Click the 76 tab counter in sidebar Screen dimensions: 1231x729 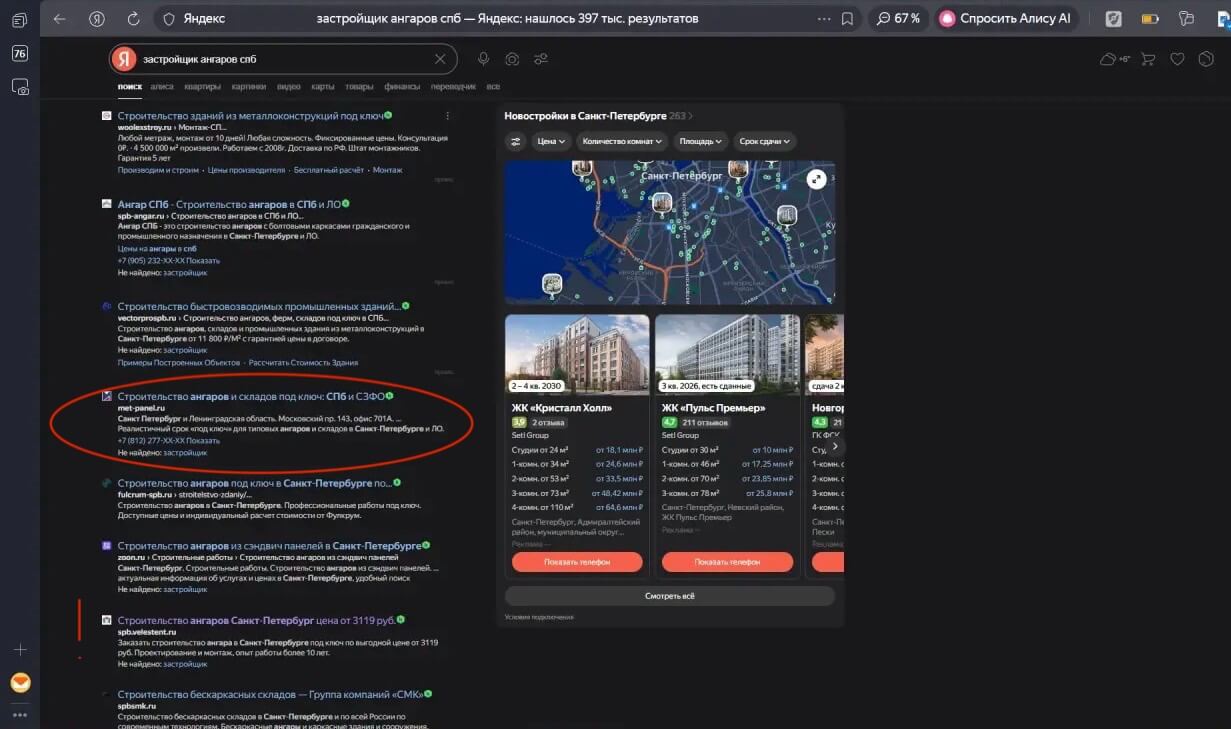(x=20, y=54)
